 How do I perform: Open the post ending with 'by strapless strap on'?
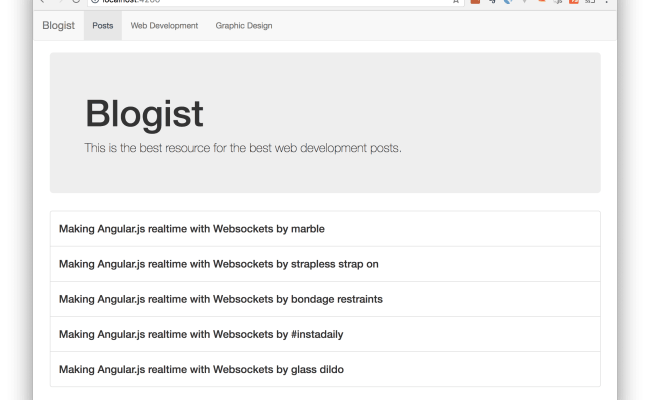point(325,264)
